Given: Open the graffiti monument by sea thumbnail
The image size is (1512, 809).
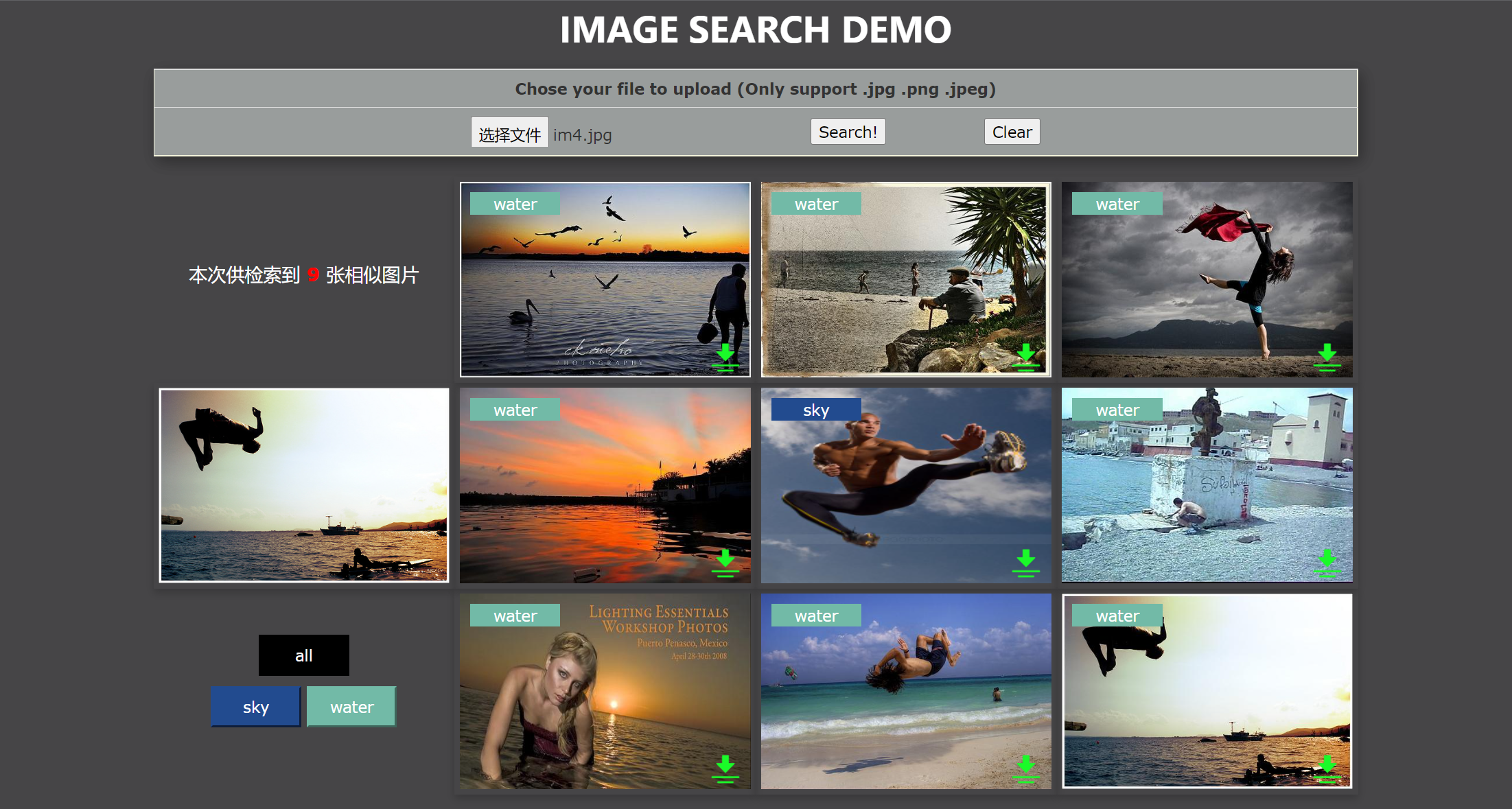Looking at the screenshot, I should point(1207,485).
